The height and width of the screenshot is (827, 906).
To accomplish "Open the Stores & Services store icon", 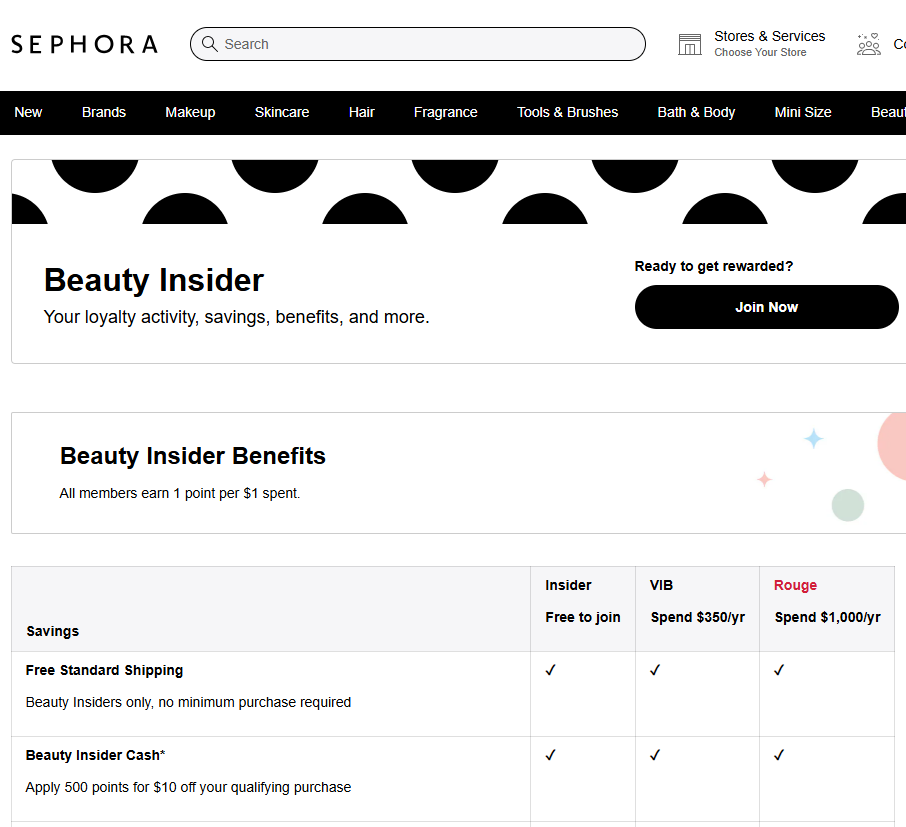I will pyautogui.click(x=689, y=43).
